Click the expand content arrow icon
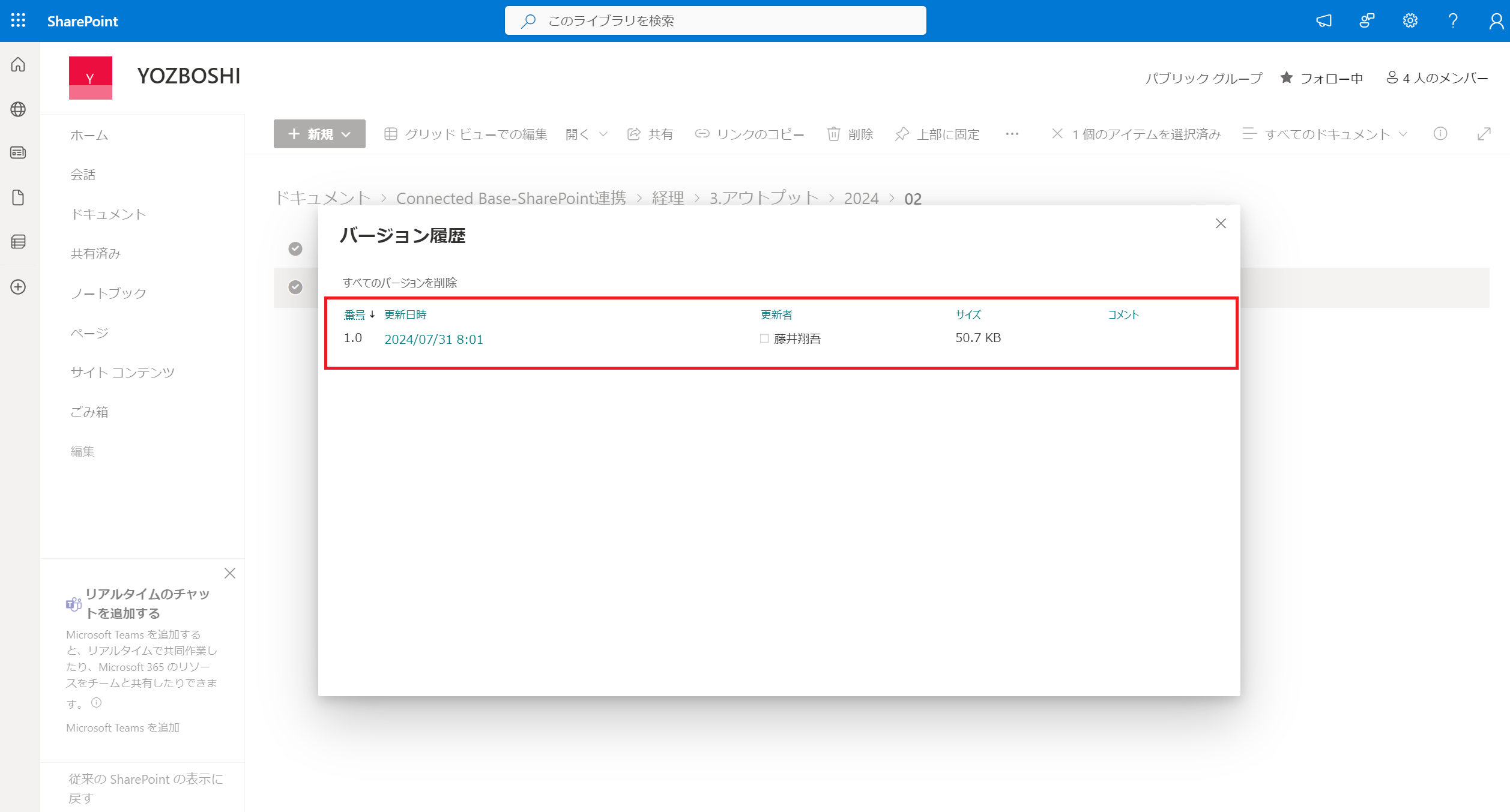This screenshot has height=812, width=1510. 1484,134
